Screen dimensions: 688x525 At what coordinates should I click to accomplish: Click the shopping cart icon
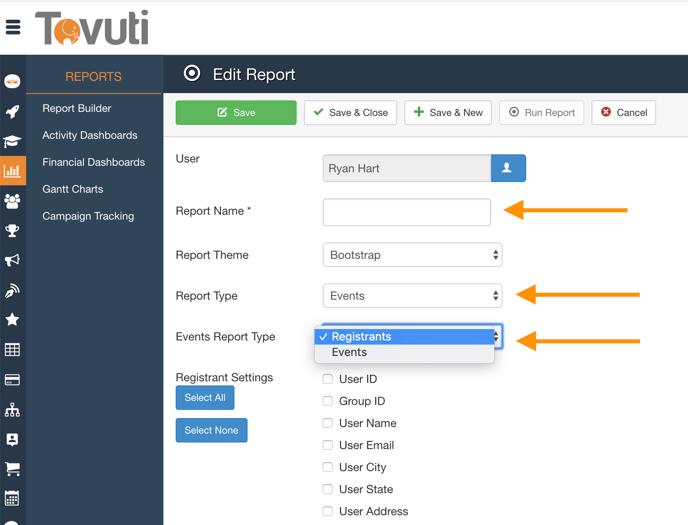pos(12,469)
